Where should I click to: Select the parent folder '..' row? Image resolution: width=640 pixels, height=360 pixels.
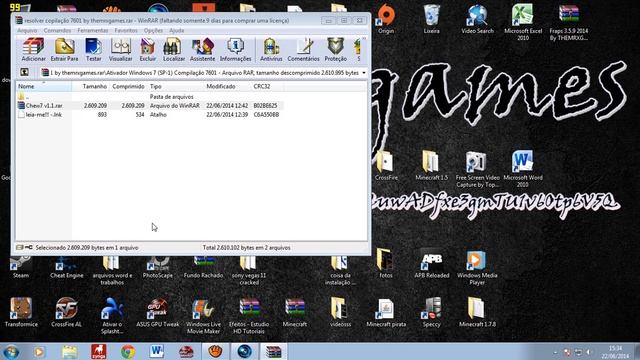click(x=150, y=97)
